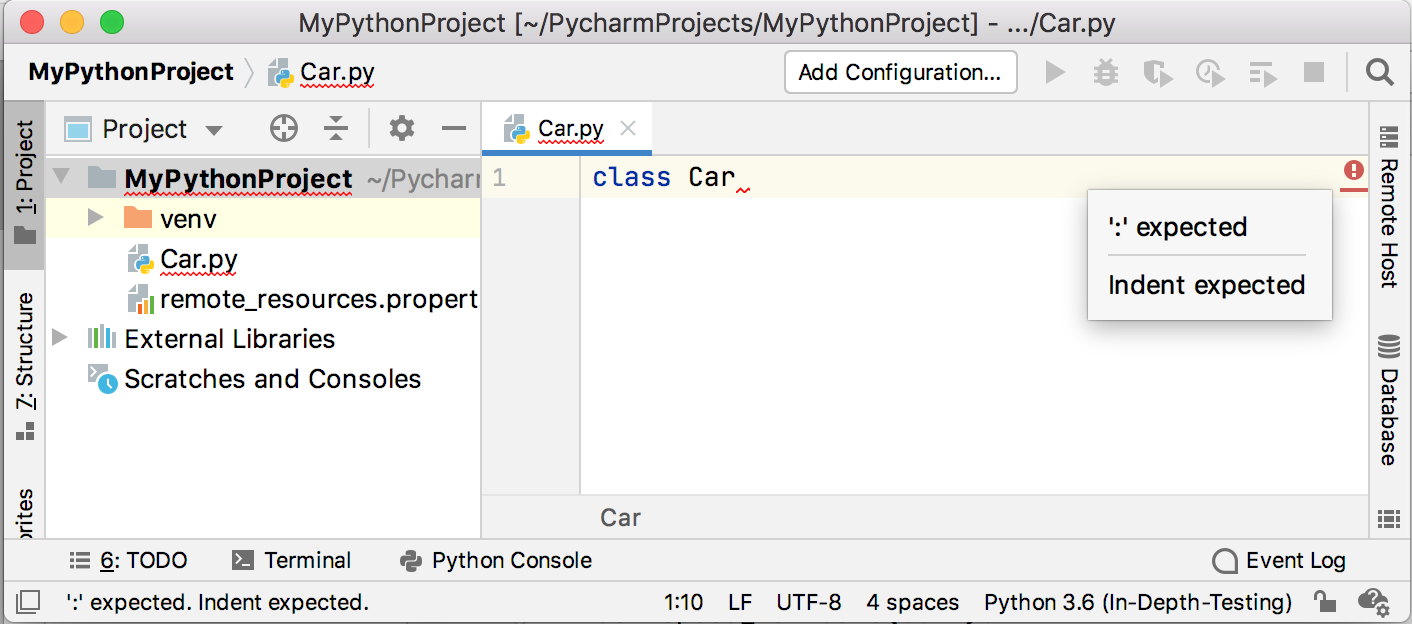Click Car.py breadcrumb in navigation bar
The height and width of the screenshot is (624, 1412).
click(x=322, y=73)
